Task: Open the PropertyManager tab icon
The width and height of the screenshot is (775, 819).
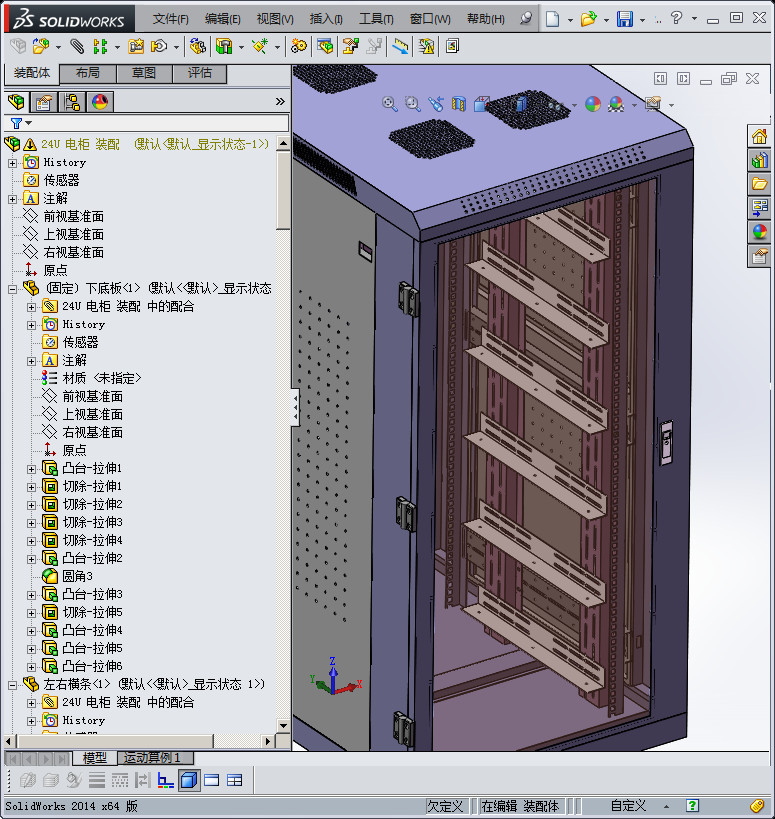Action: [x=44, y=102]
